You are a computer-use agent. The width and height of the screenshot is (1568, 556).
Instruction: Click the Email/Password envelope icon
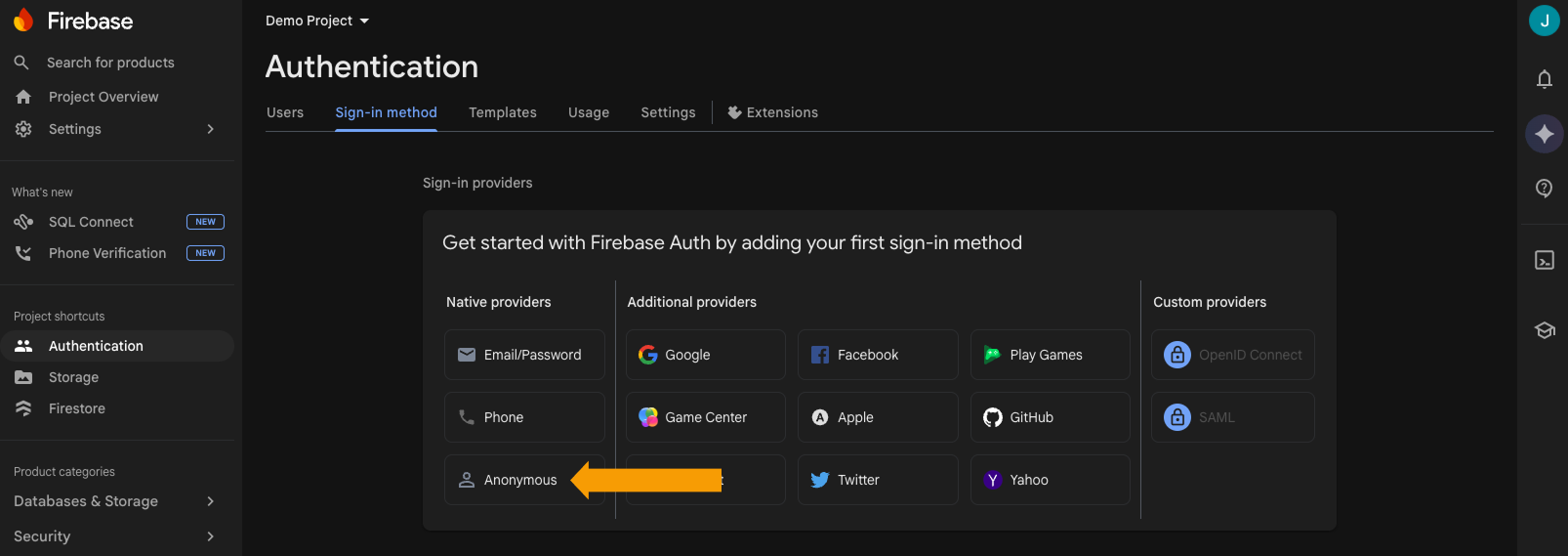click(x=467, y=355)
